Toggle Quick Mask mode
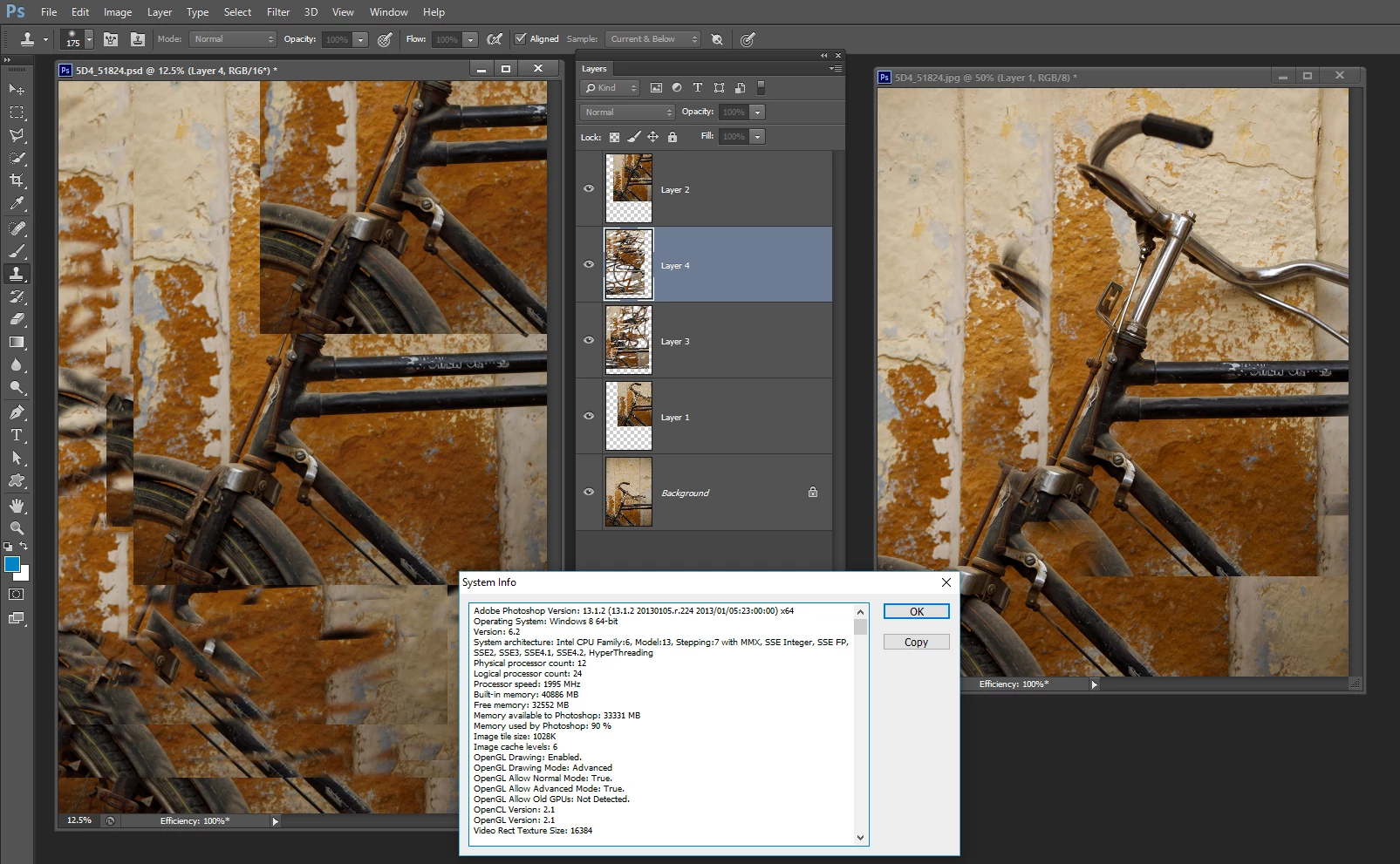This screenshot has height=864, width=1400. [x=17, y=595]
